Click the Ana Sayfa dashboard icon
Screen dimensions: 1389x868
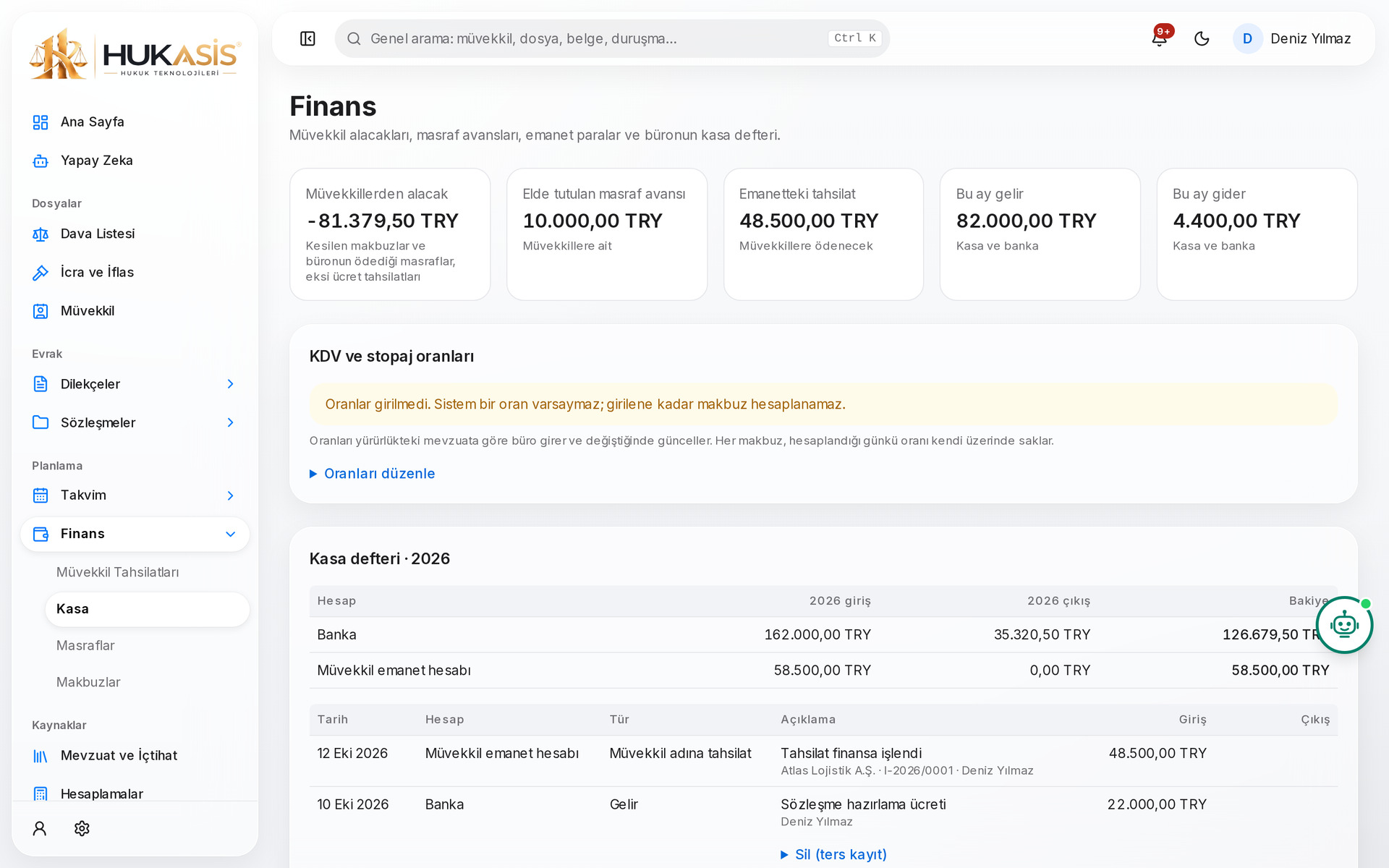(41, 122)
